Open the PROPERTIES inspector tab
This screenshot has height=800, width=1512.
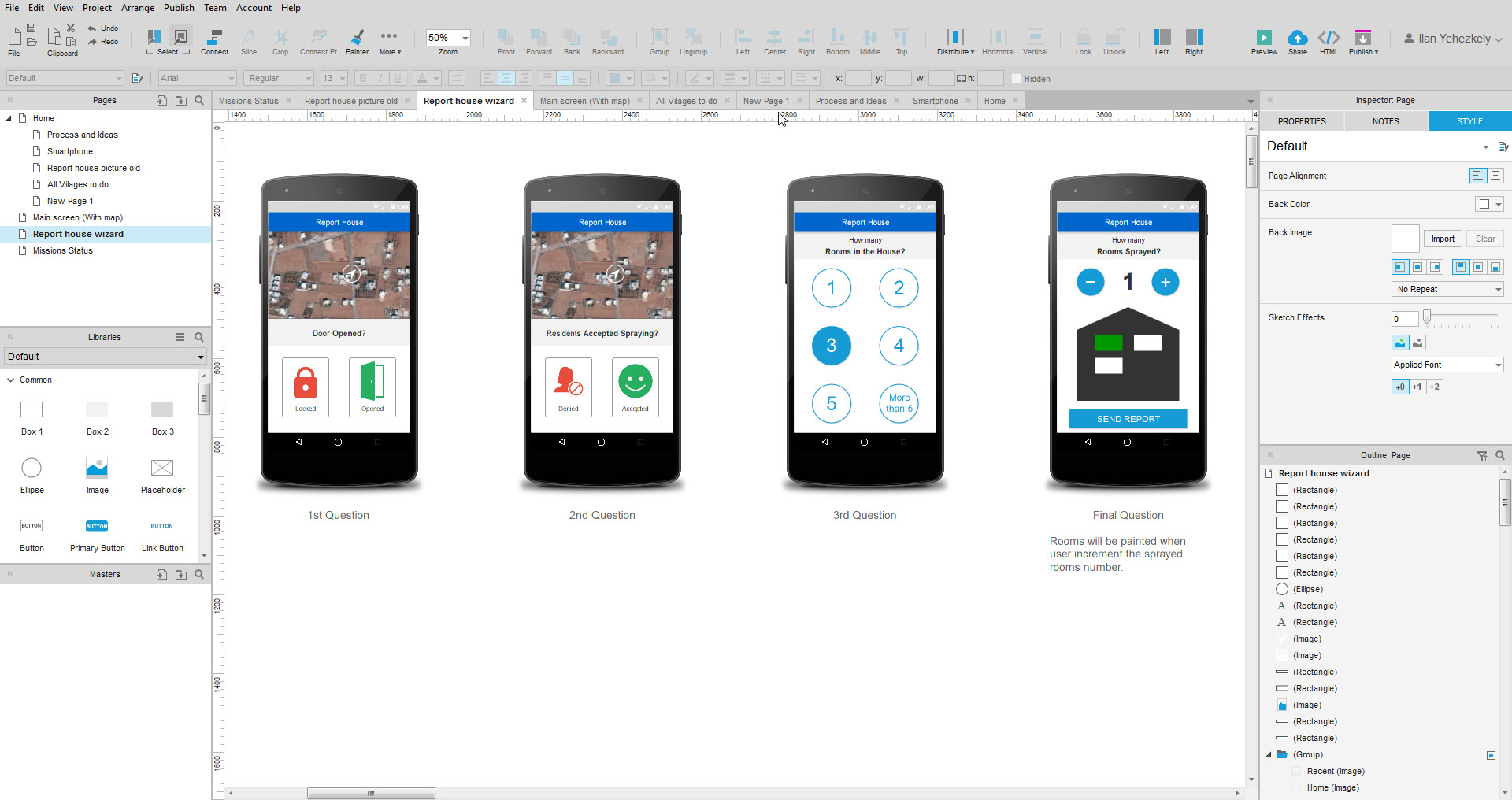pyautogui.click(x=1302, y=121)
